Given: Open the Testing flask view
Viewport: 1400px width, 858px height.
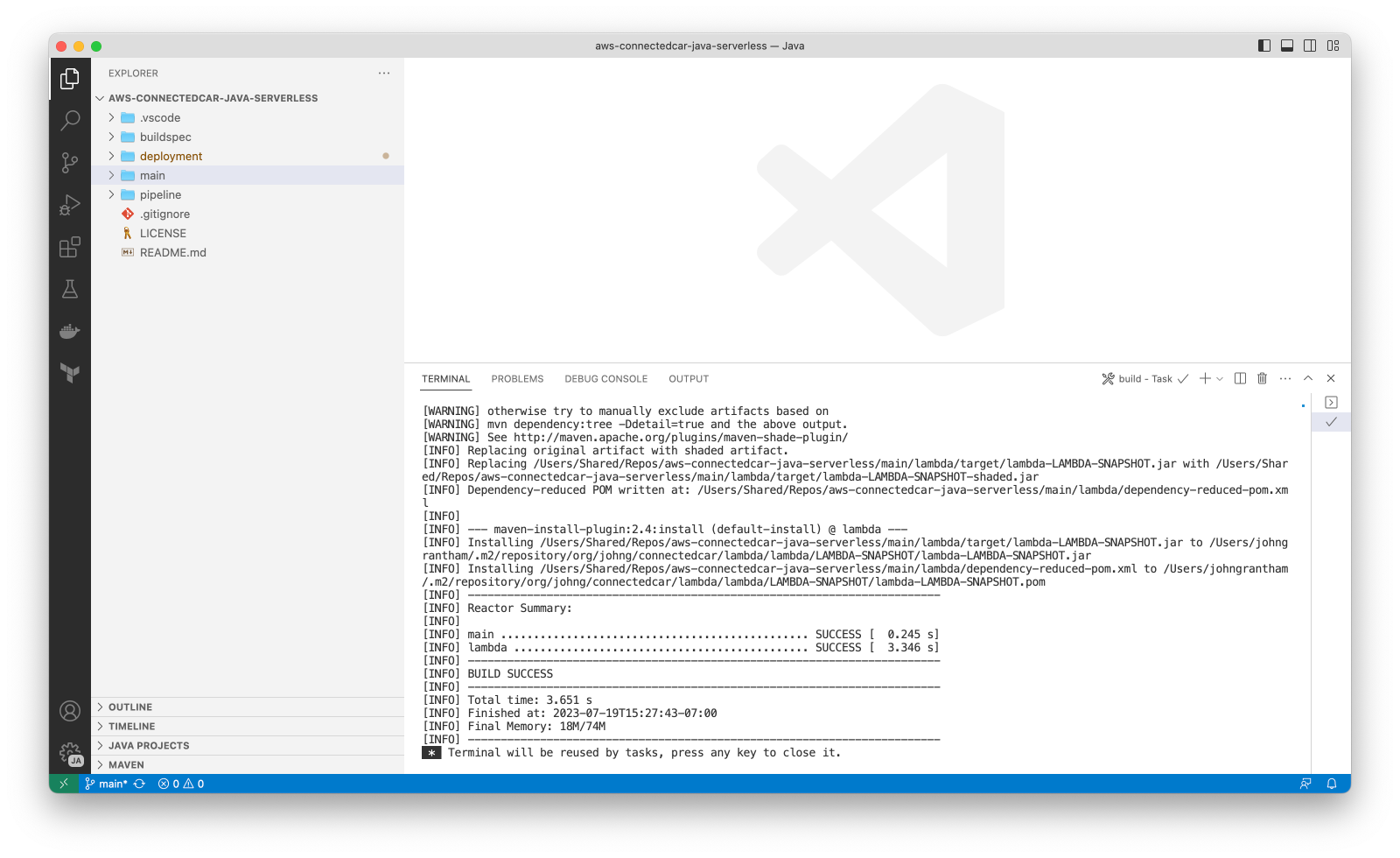Looking at the screenshot, I should (70, 289).
